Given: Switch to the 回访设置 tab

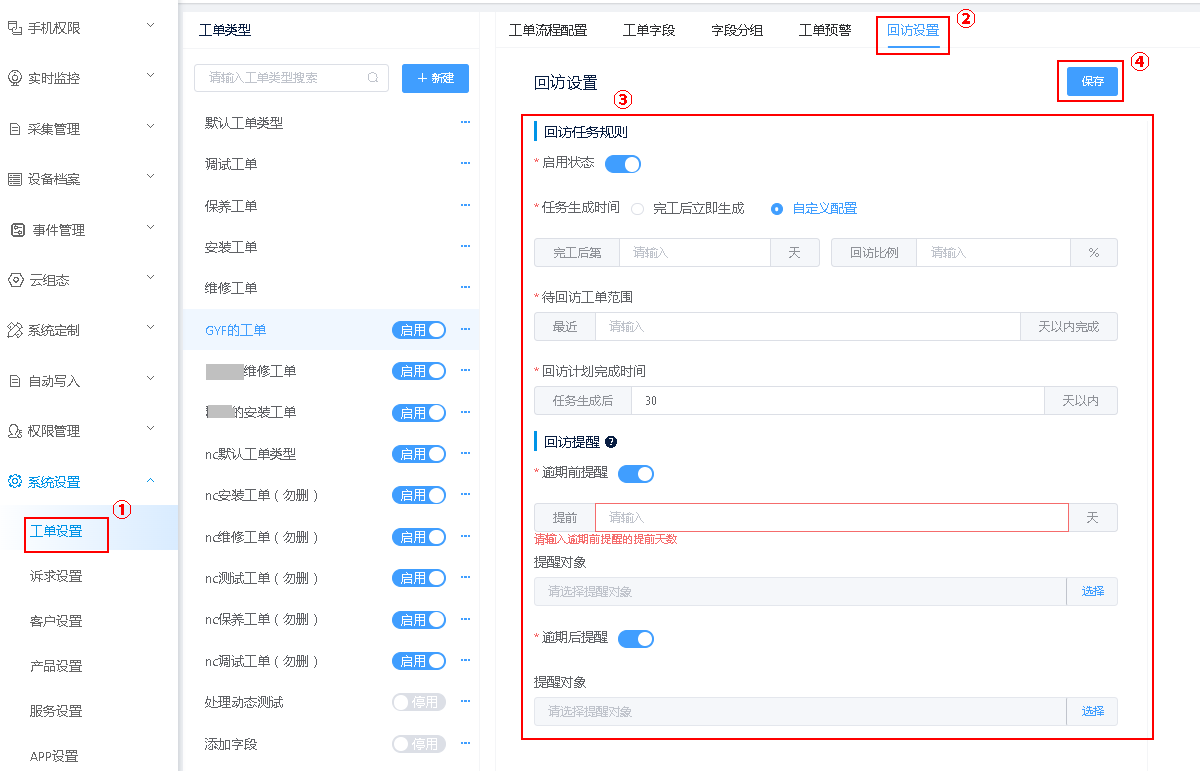Looking at the screenshot, I should (x=913, y=30).
